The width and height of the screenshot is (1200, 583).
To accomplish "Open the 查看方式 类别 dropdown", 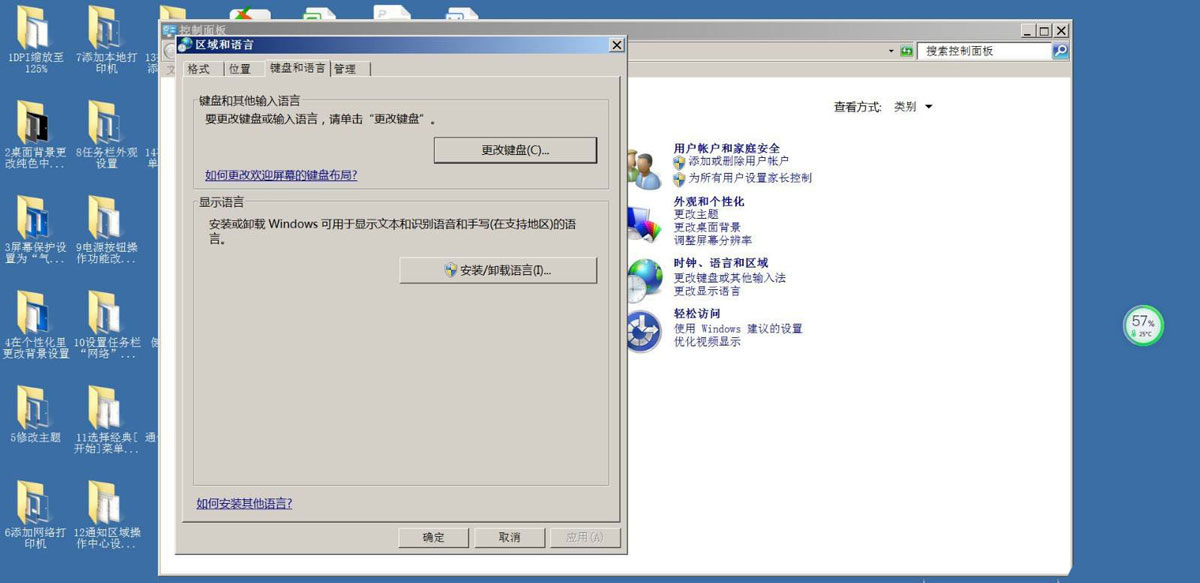I will click(x=912, y=106).
